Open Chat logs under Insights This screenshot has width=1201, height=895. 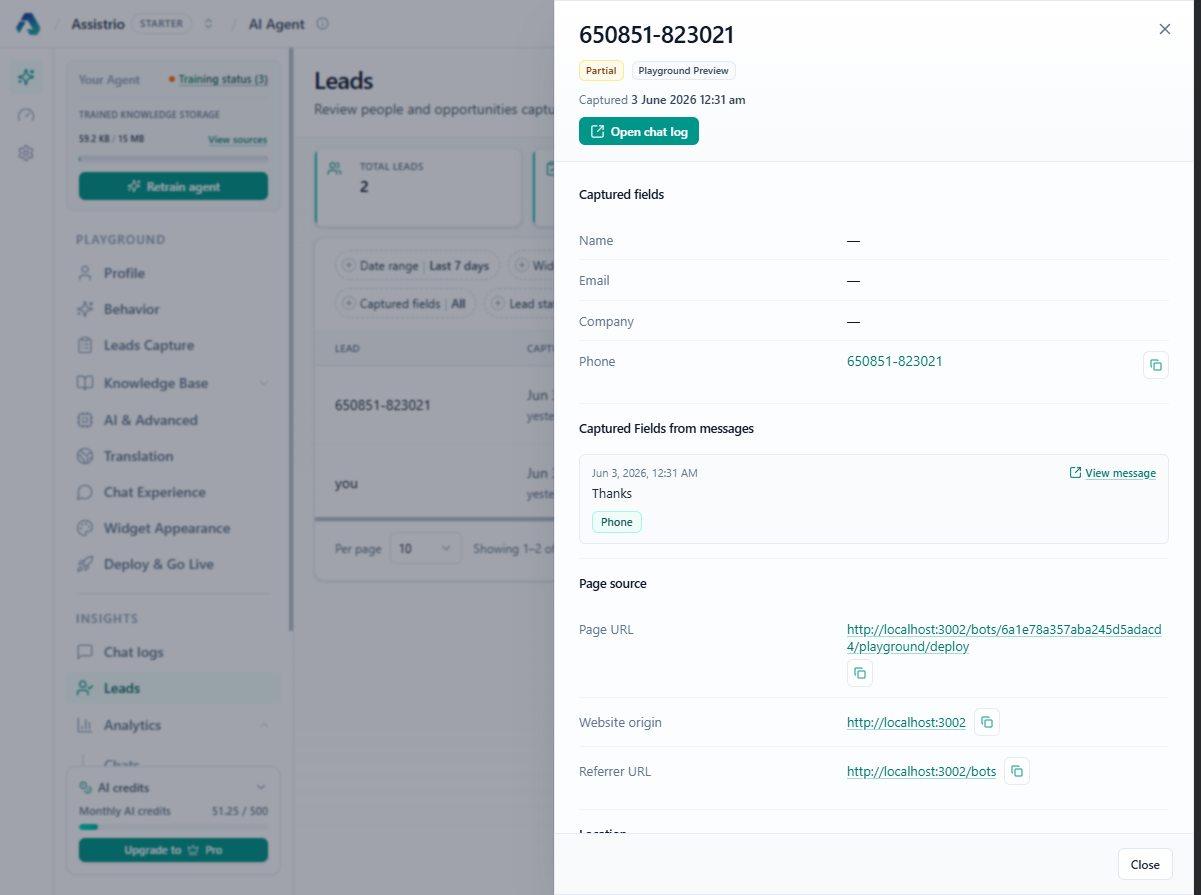coord(172,652)
